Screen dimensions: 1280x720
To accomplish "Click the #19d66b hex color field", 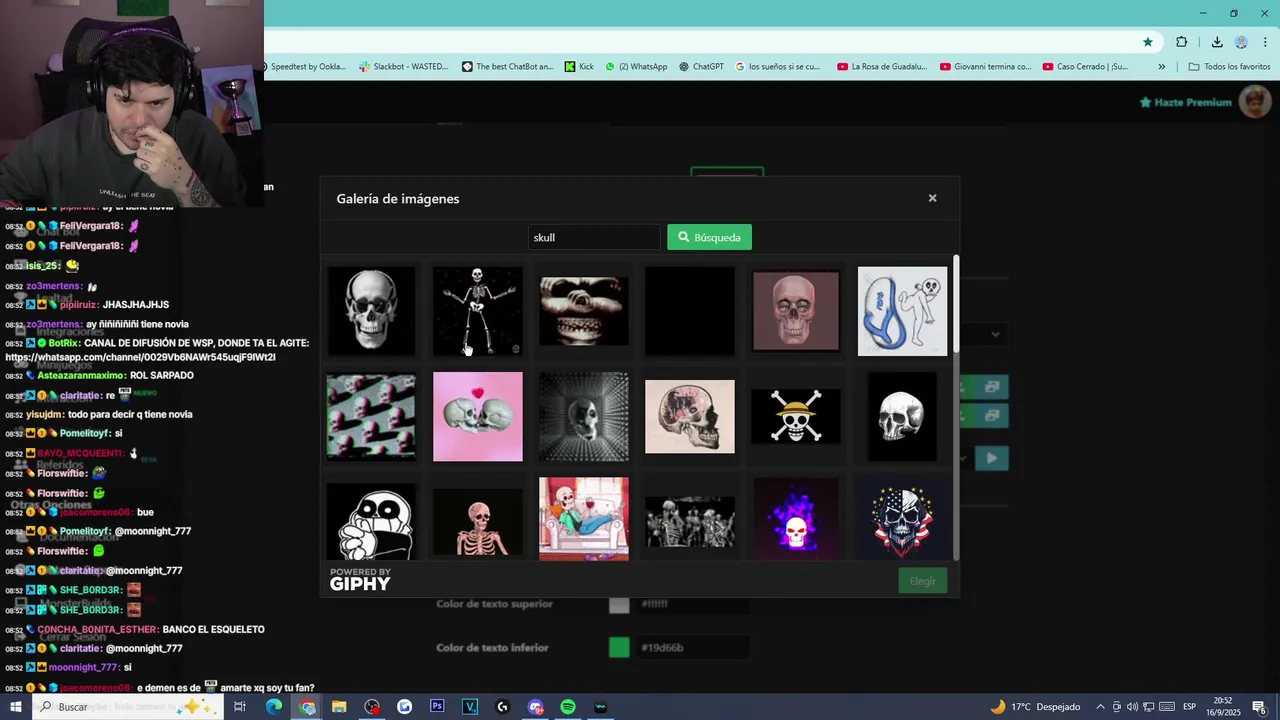I will 694,648.
